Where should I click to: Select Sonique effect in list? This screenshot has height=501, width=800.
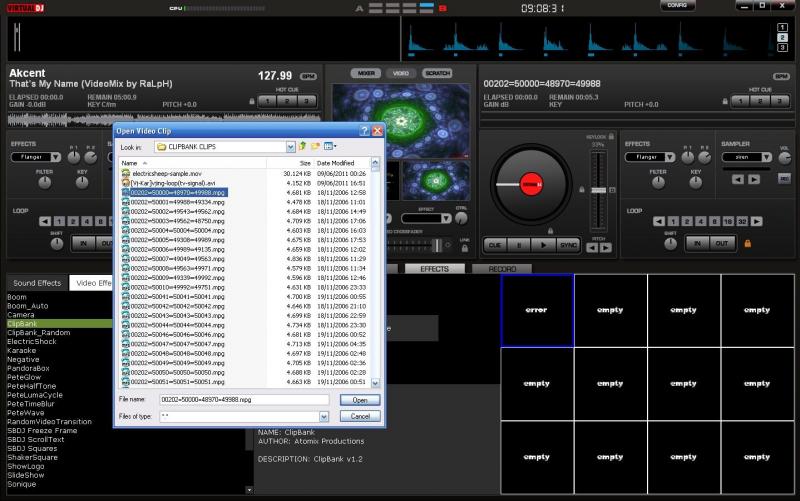[21, 484]
